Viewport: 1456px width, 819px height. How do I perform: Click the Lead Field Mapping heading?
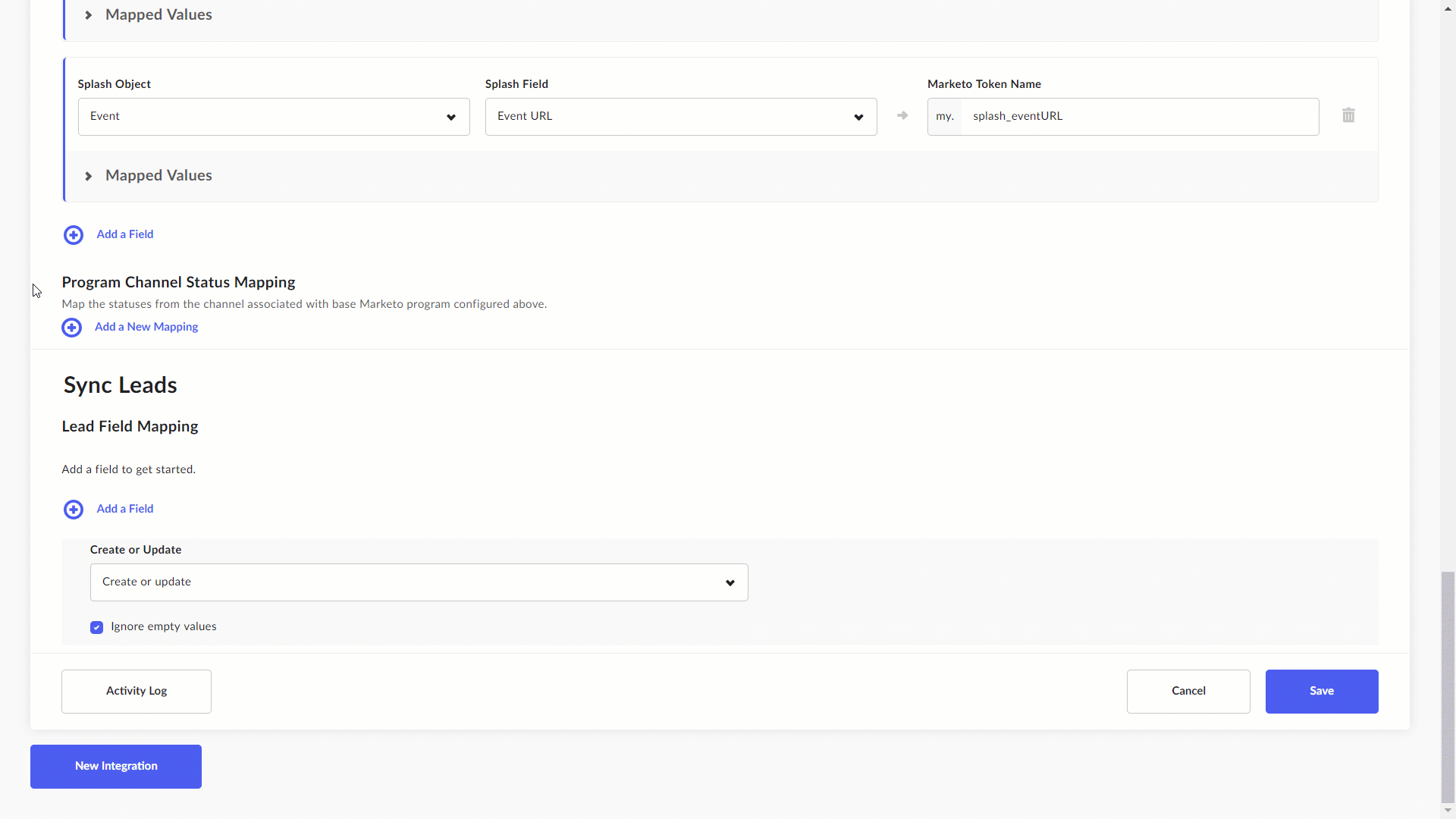(x=130, y=426)
